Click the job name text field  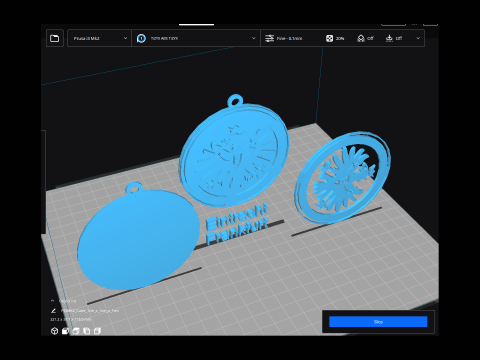click(90, 311)
